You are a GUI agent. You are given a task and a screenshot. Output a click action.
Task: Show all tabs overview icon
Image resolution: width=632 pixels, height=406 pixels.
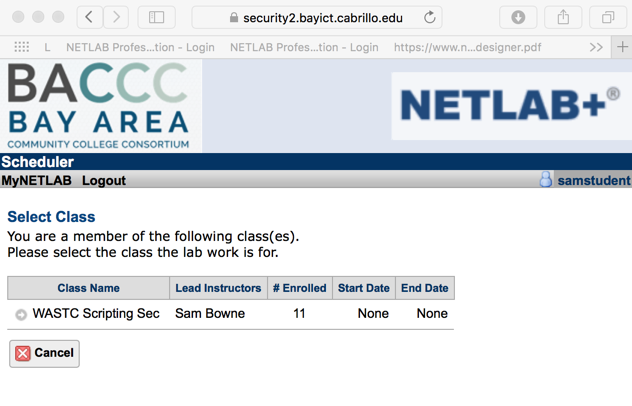(x=608, y=17)
